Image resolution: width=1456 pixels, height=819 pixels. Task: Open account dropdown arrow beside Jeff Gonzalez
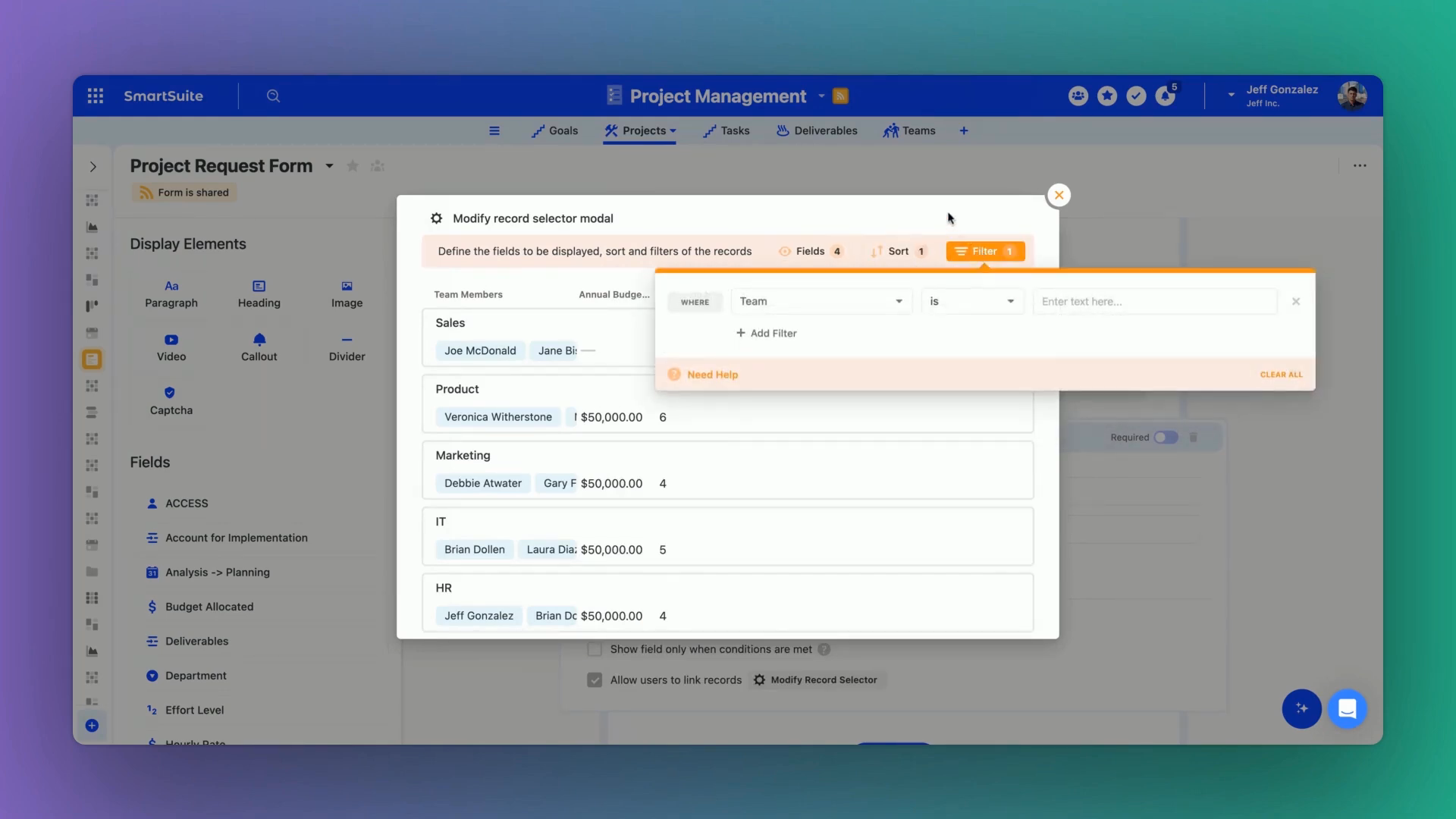click(x=1231, y=96)
